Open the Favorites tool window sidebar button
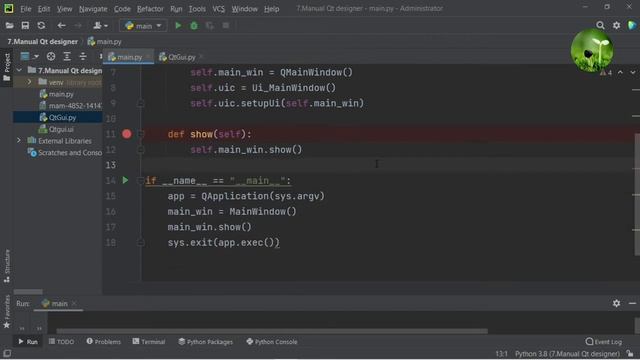 (x=7, y=312)
